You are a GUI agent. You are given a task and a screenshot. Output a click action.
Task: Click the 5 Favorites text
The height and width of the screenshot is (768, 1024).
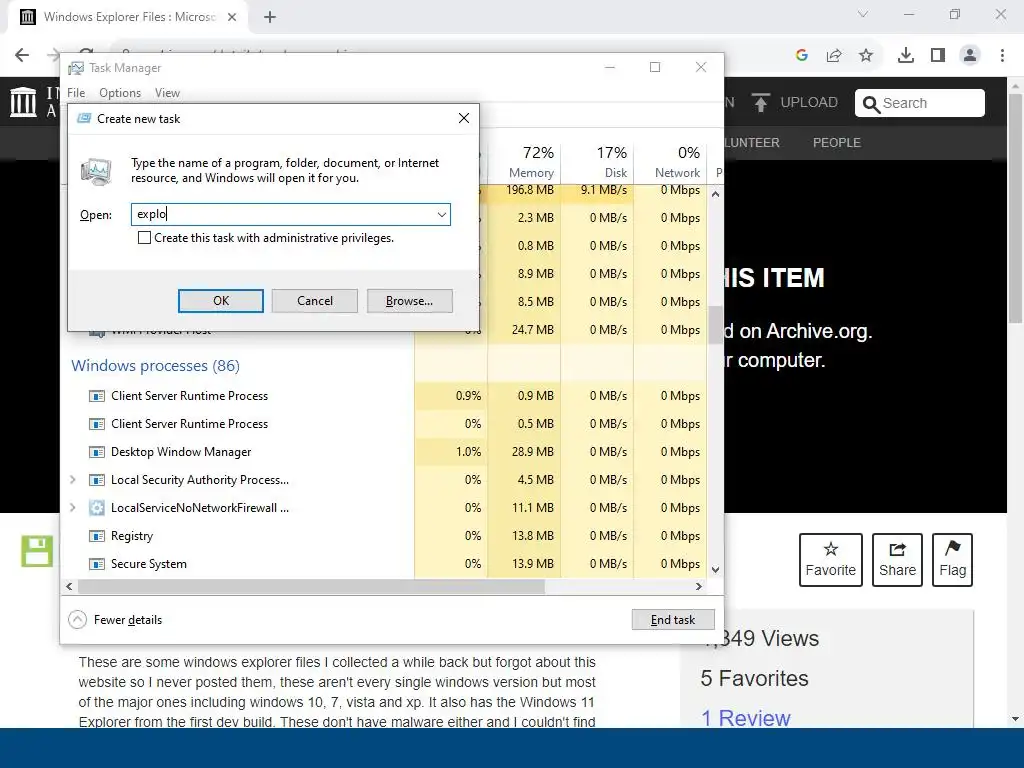(x=754, y=679)
